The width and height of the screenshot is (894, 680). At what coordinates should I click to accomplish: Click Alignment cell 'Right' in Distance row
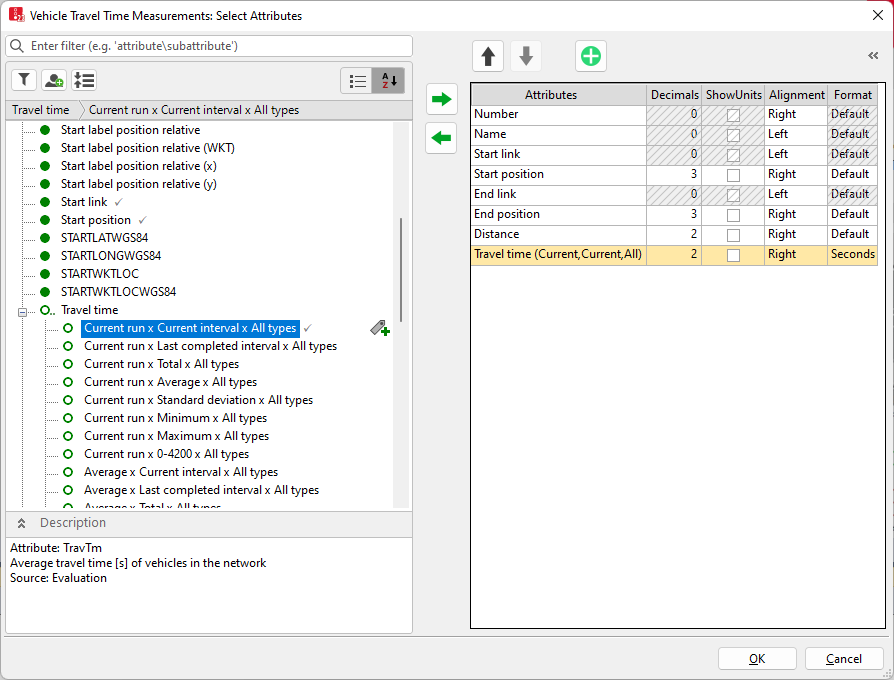[796, 234]
